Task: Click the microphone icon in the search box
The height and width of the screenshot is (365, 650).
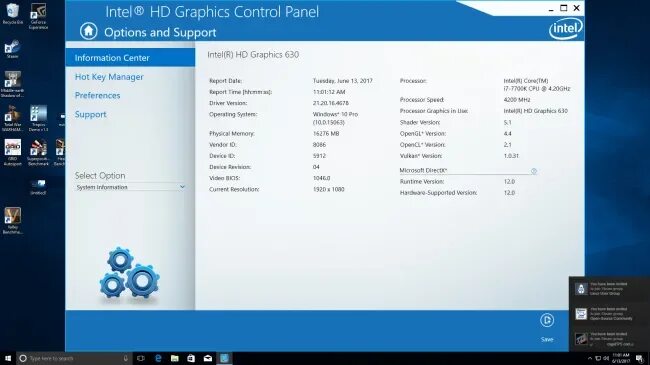Action: pyautogui.click(x=125, y=358)
